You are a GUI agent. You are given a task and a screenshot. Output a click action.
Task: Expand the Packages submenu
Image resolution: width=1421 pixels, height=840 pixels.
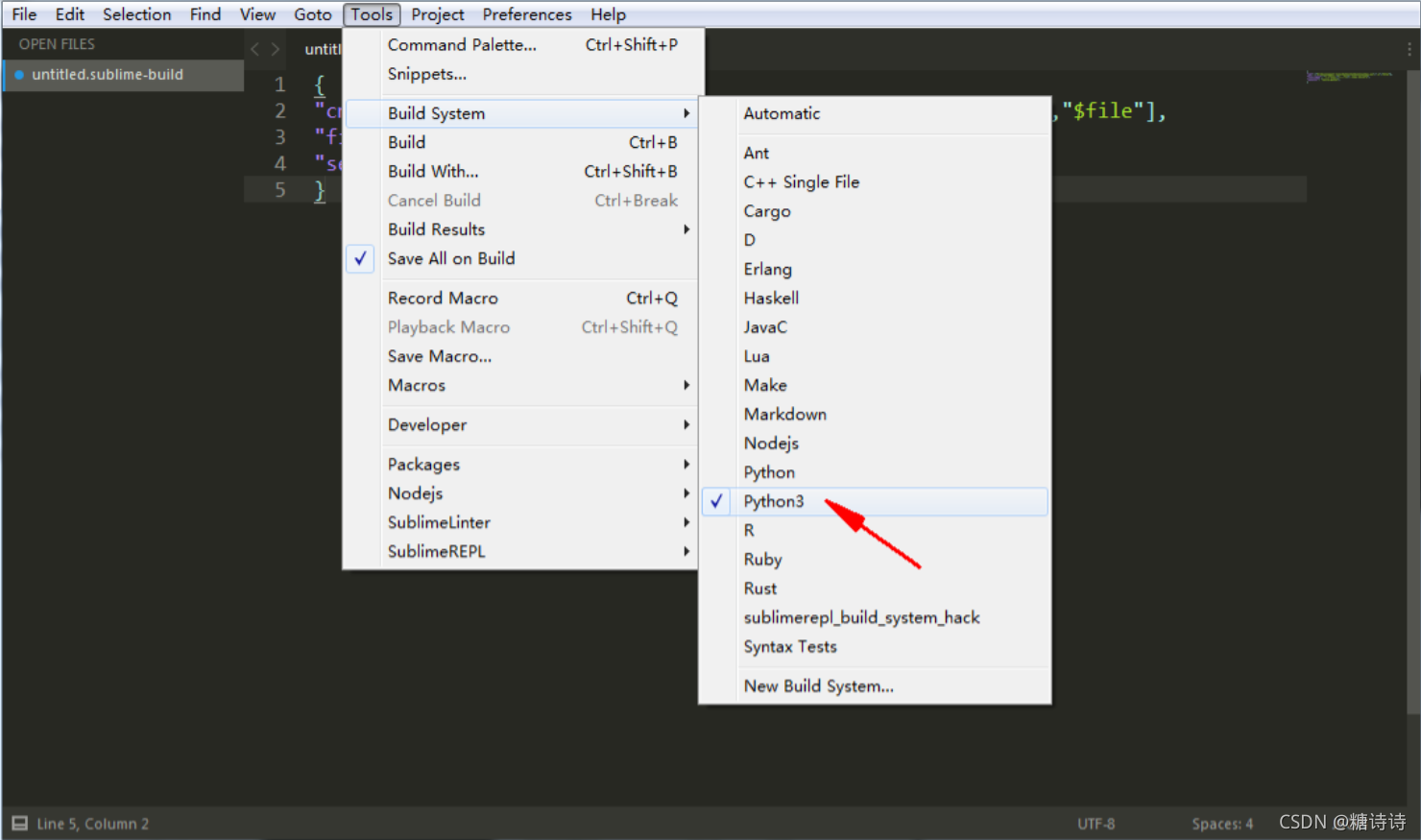click(x=521, y=464)
